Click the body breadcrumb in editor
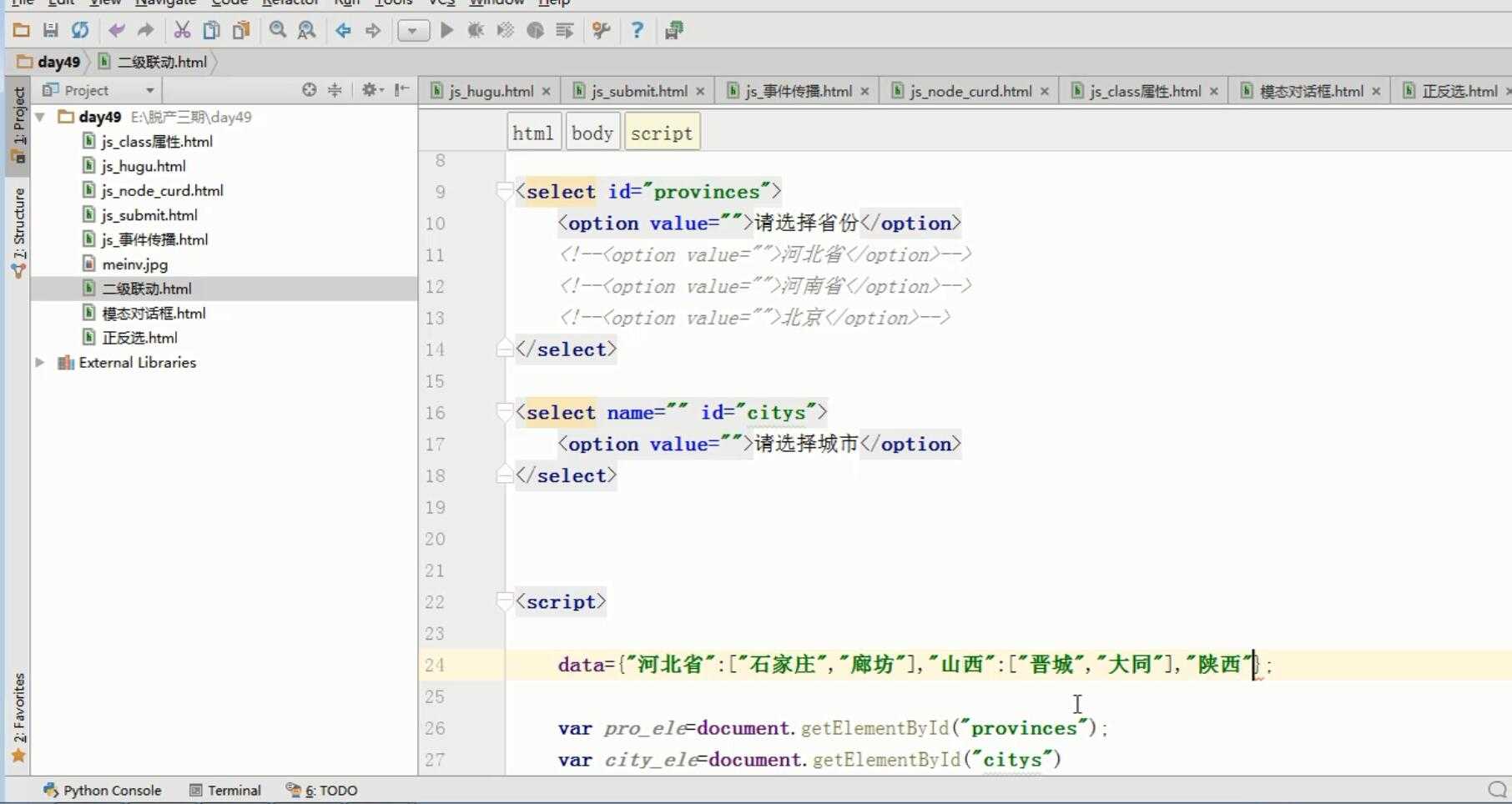1512x804 pixels. click(592, 133)
